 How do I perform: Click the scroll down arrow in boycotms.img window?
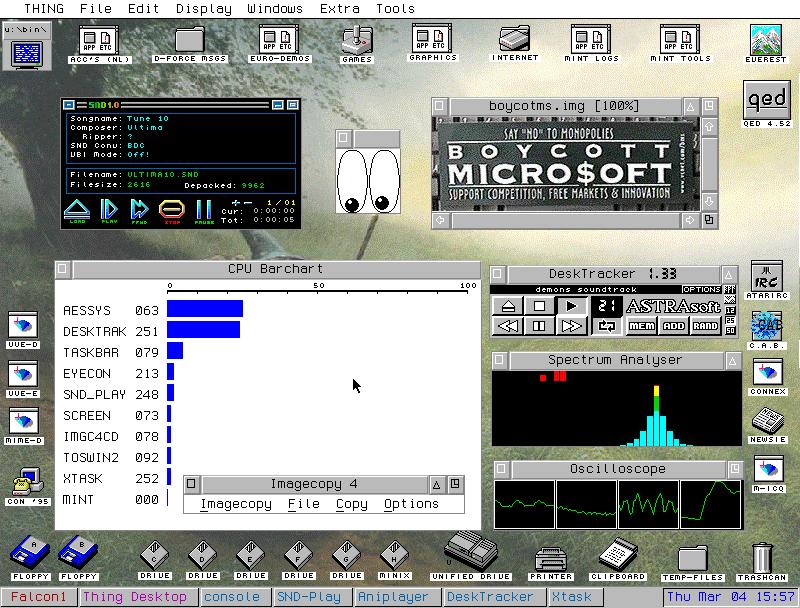pos(709,201)
